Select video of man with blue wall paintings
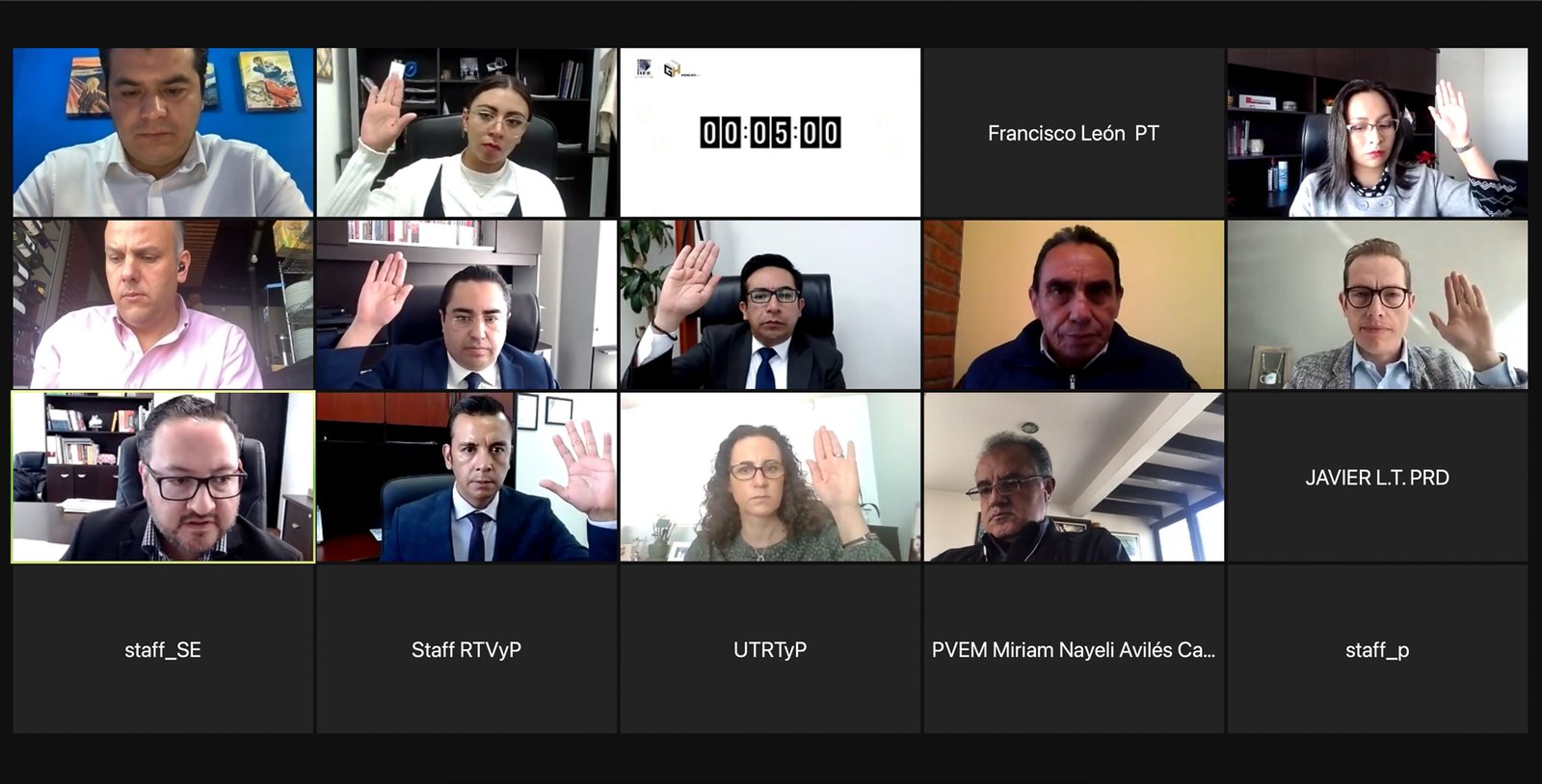The height and width of the screenshot is (784, 1542). pos(163,133)
